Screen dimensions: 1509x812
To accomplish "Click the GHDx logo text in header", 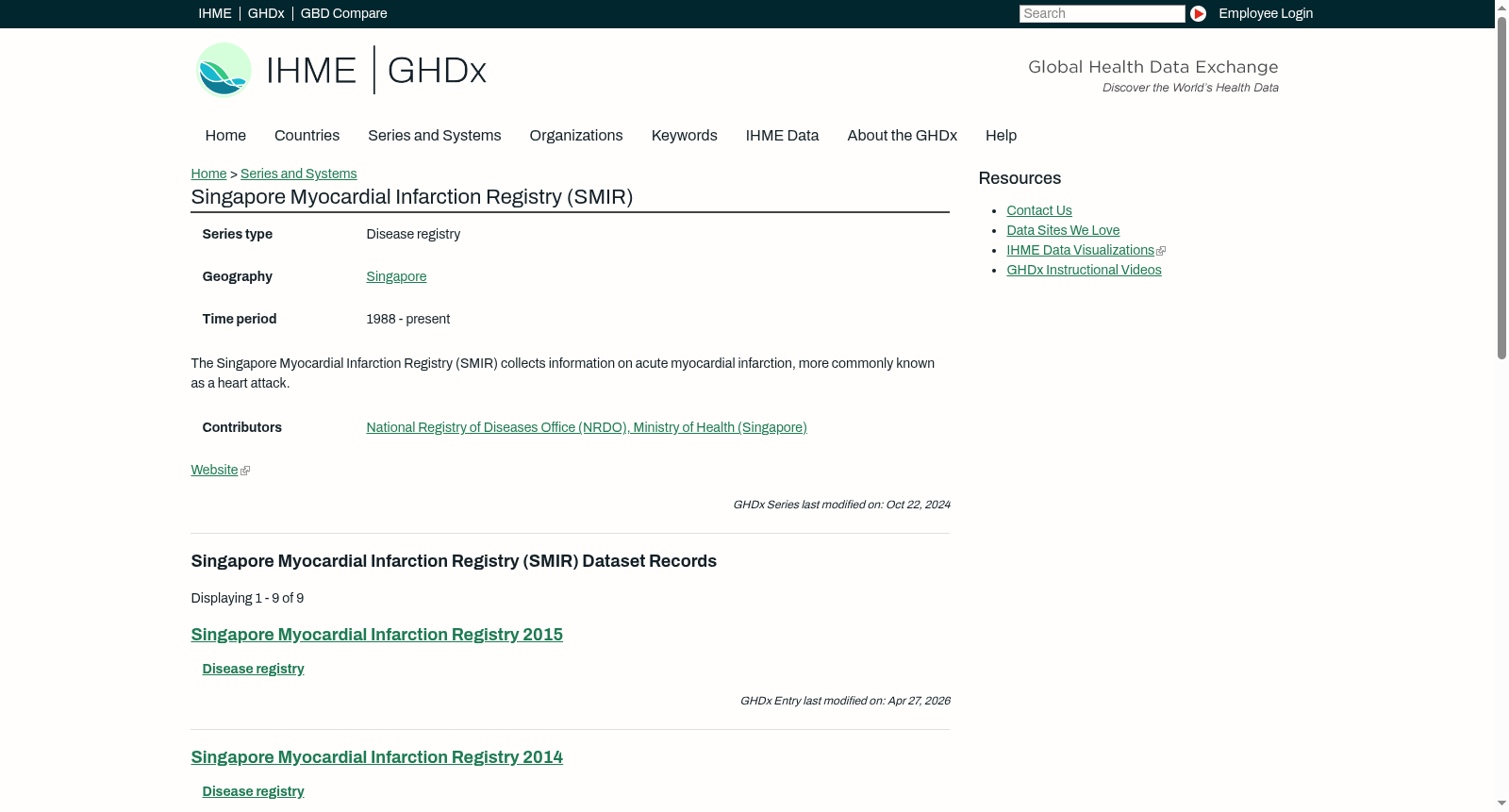I will pos(437,71).
